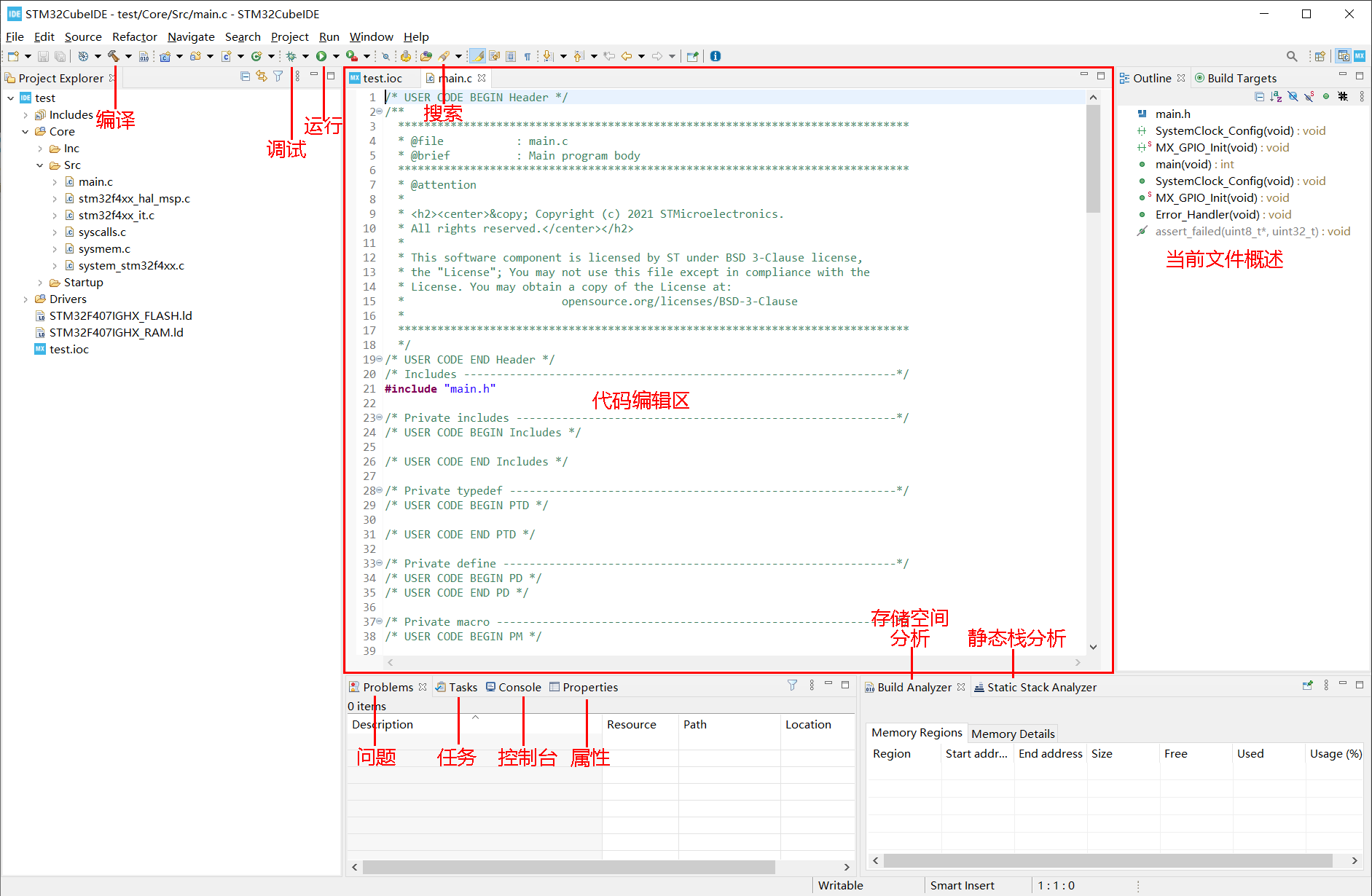The height and width of the screenshot is (896, 1372).
Task: Collapse the test project tree node
Action: [11, 98]
